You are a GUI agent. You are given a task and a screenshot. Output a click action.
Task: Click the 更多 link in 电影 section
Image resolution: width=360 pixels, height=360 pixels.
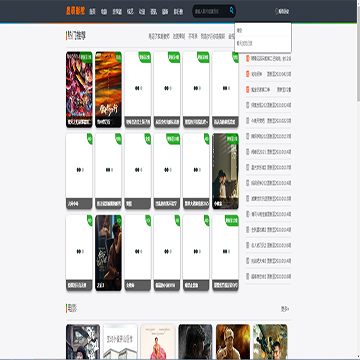tap(285, 309)
